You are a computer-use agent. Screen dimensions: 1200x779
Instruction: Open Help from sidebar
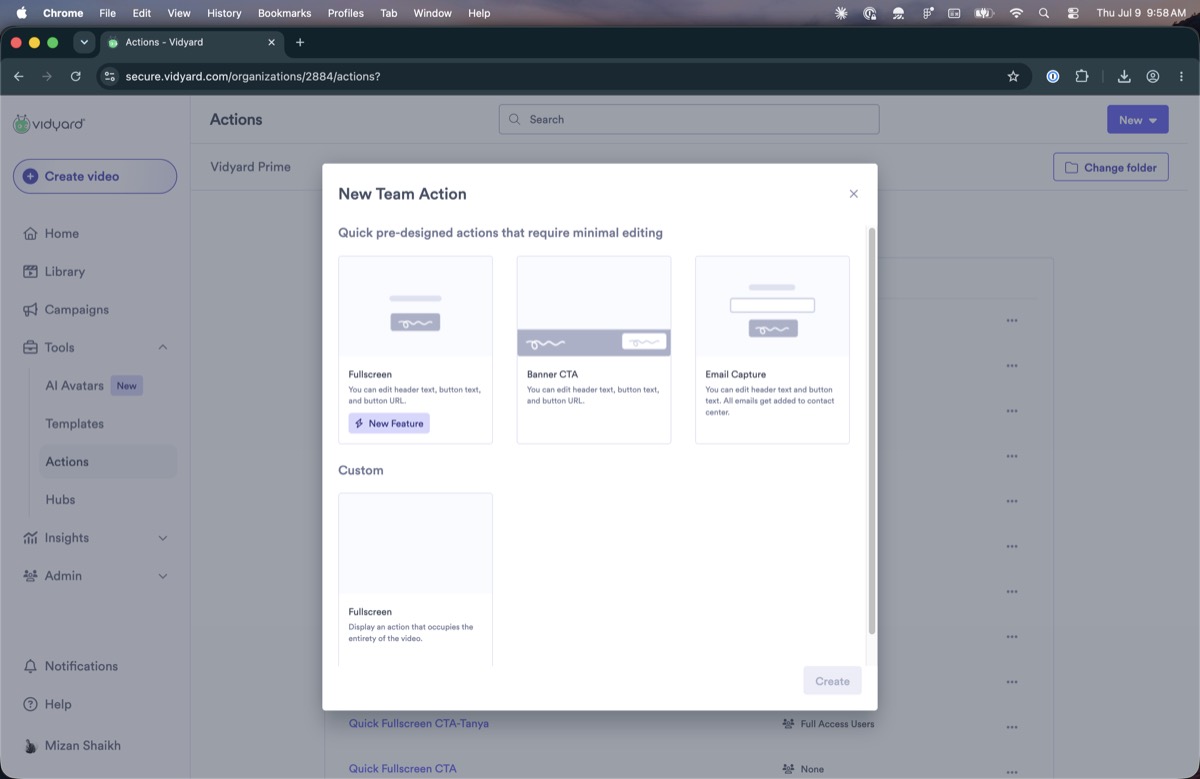(48, 704)
